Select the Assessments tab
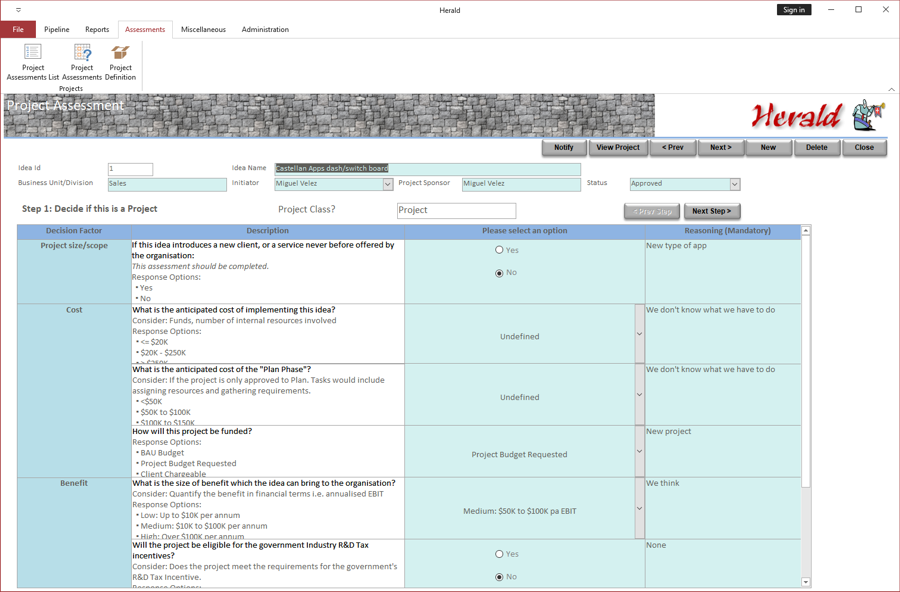 (145, 29)
